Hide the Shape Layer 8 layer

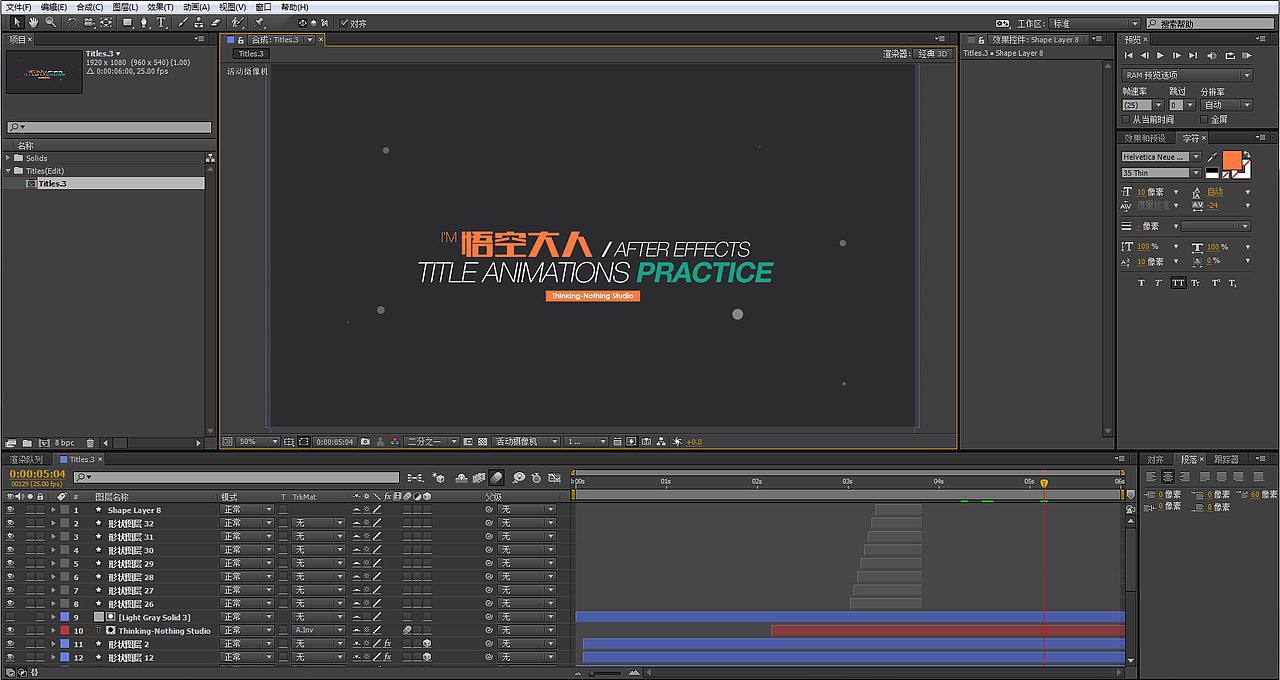11,510
